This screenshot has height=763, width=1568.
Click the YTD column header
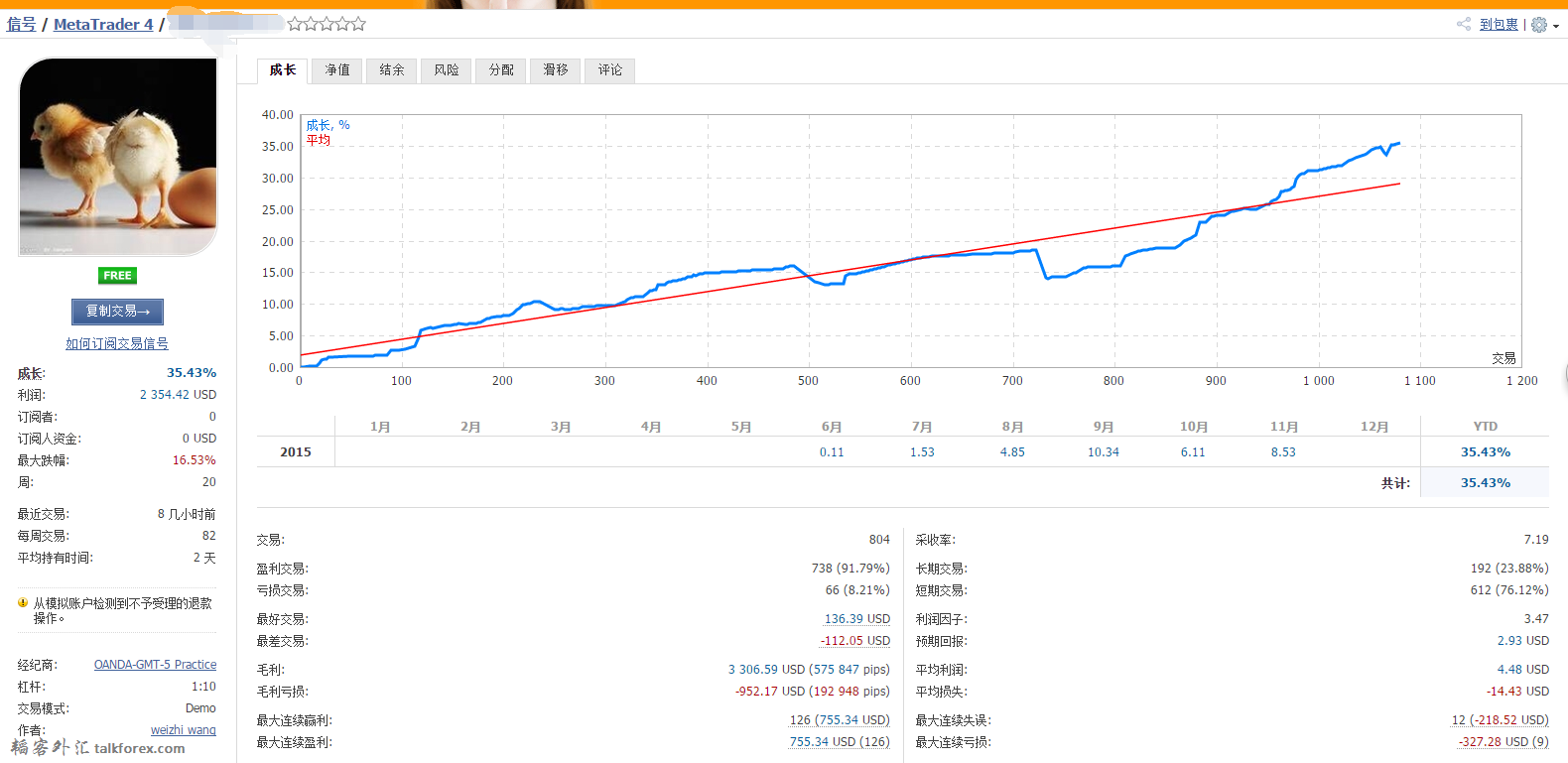(x=1486, y=427)
